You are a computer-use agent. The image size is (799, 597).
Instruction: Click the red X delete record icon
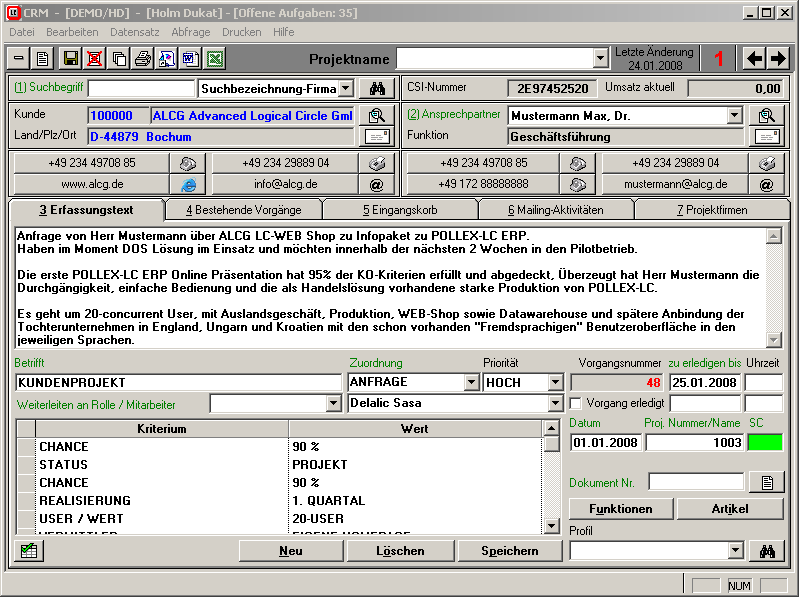coord(94,58)
